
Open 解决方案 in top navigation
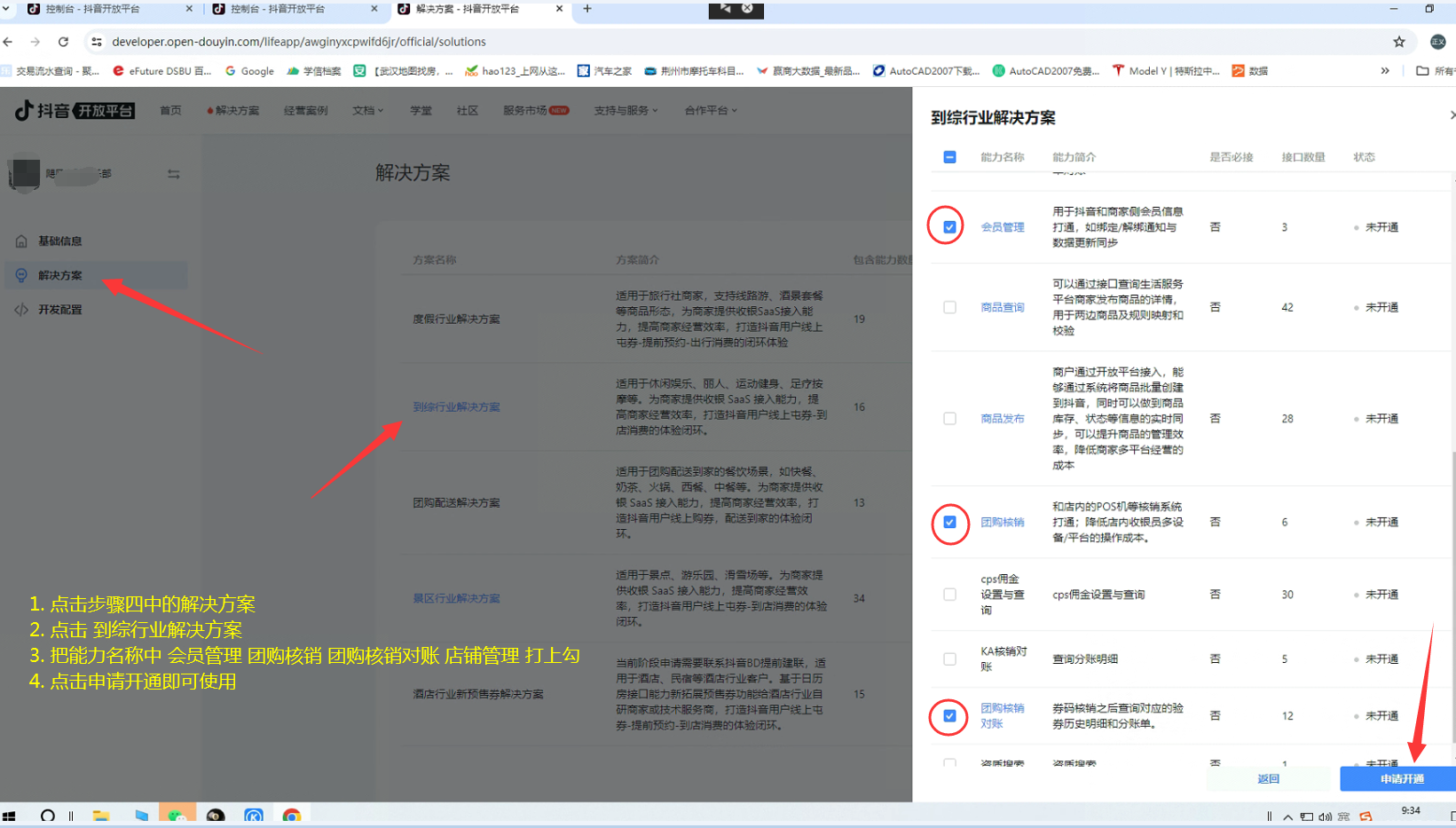coord(234,111)
